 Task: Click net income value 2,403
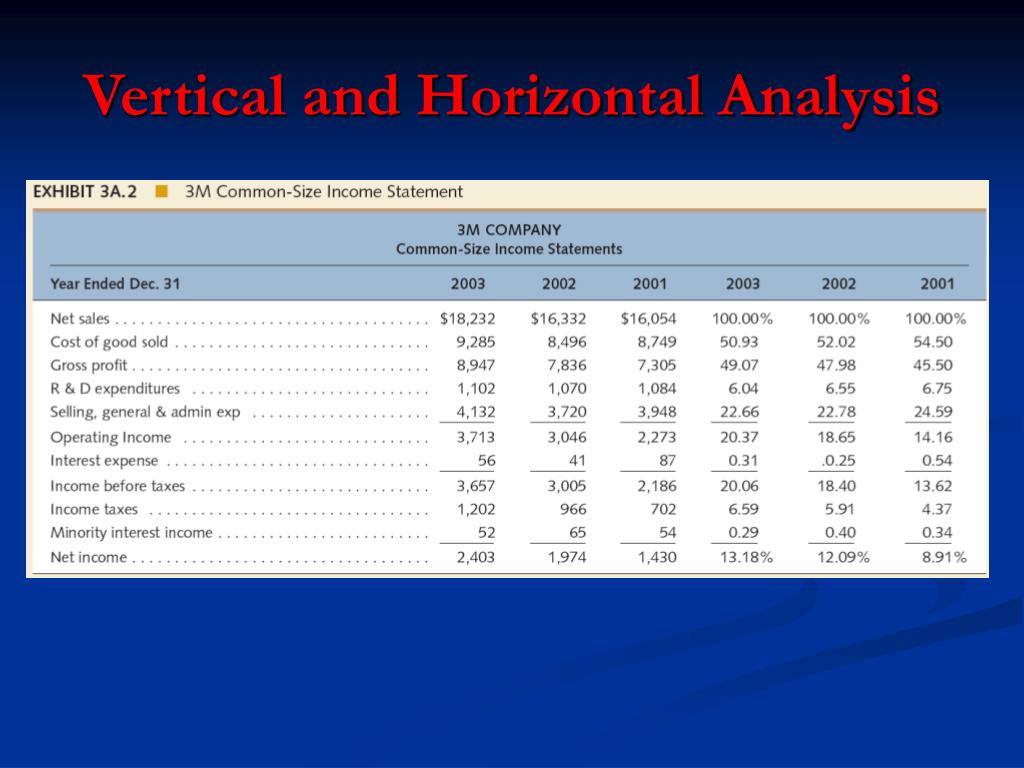tap(475, 557)
